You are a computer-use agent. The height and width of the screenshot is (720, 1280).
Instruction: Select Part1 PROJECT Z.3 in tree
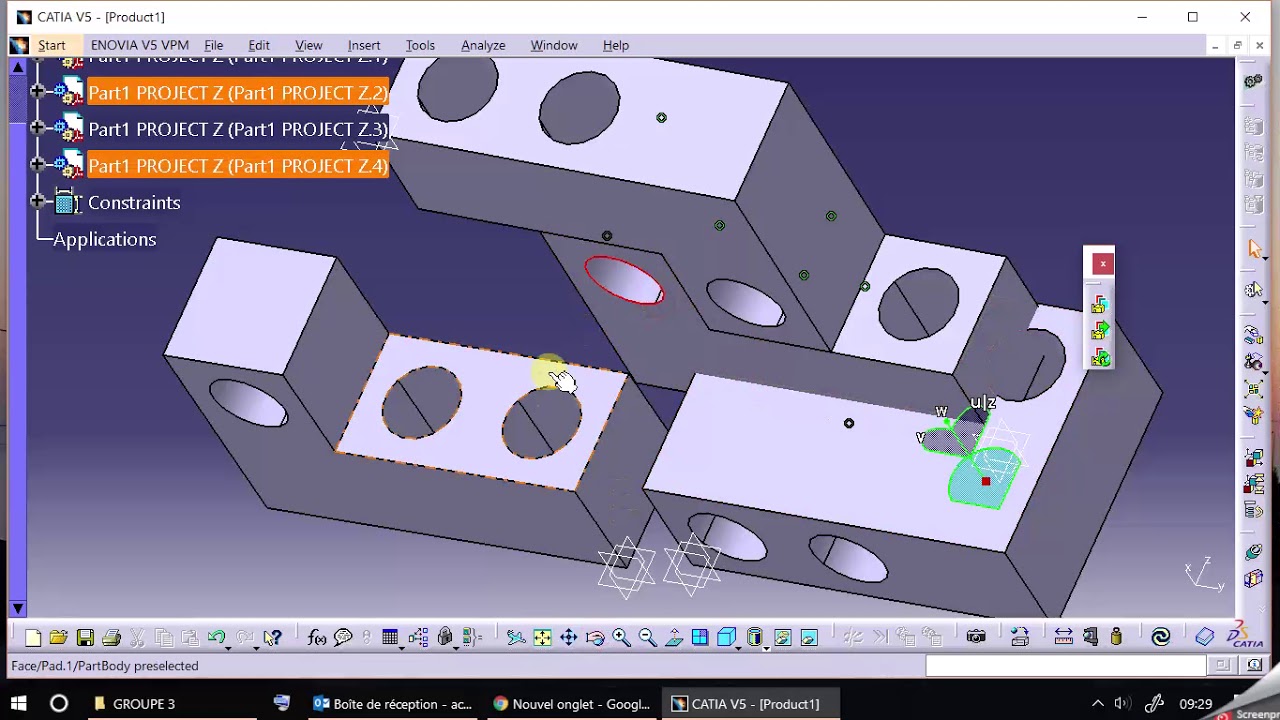(x=237, y=129)
